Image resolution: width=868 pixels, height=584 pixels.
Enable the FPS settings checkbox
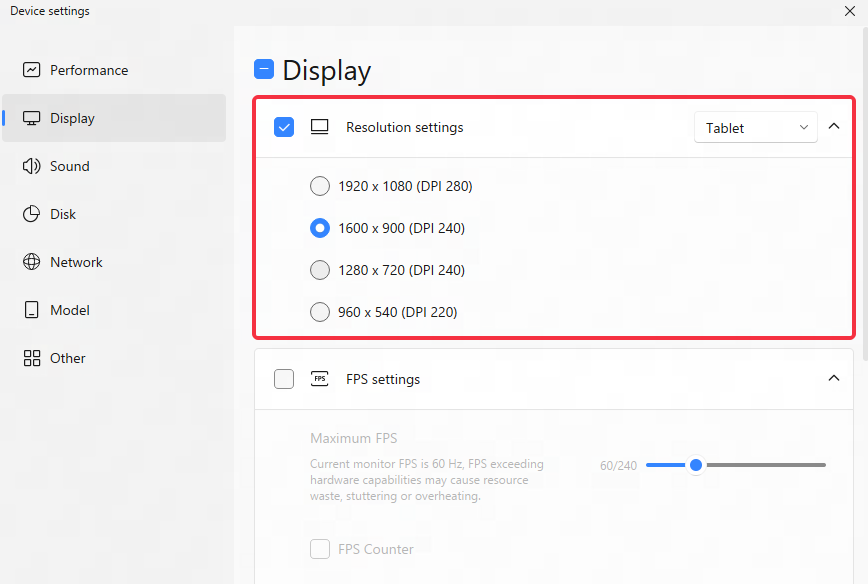coord(284,379)
